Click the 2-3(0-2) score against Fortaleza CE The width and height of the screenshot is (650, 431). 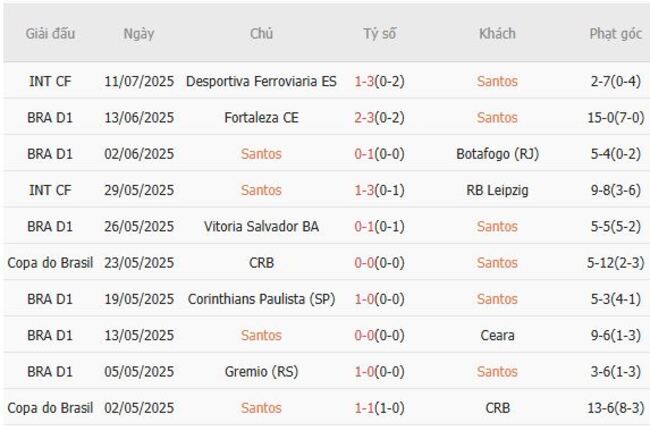(x=379, y=117)
